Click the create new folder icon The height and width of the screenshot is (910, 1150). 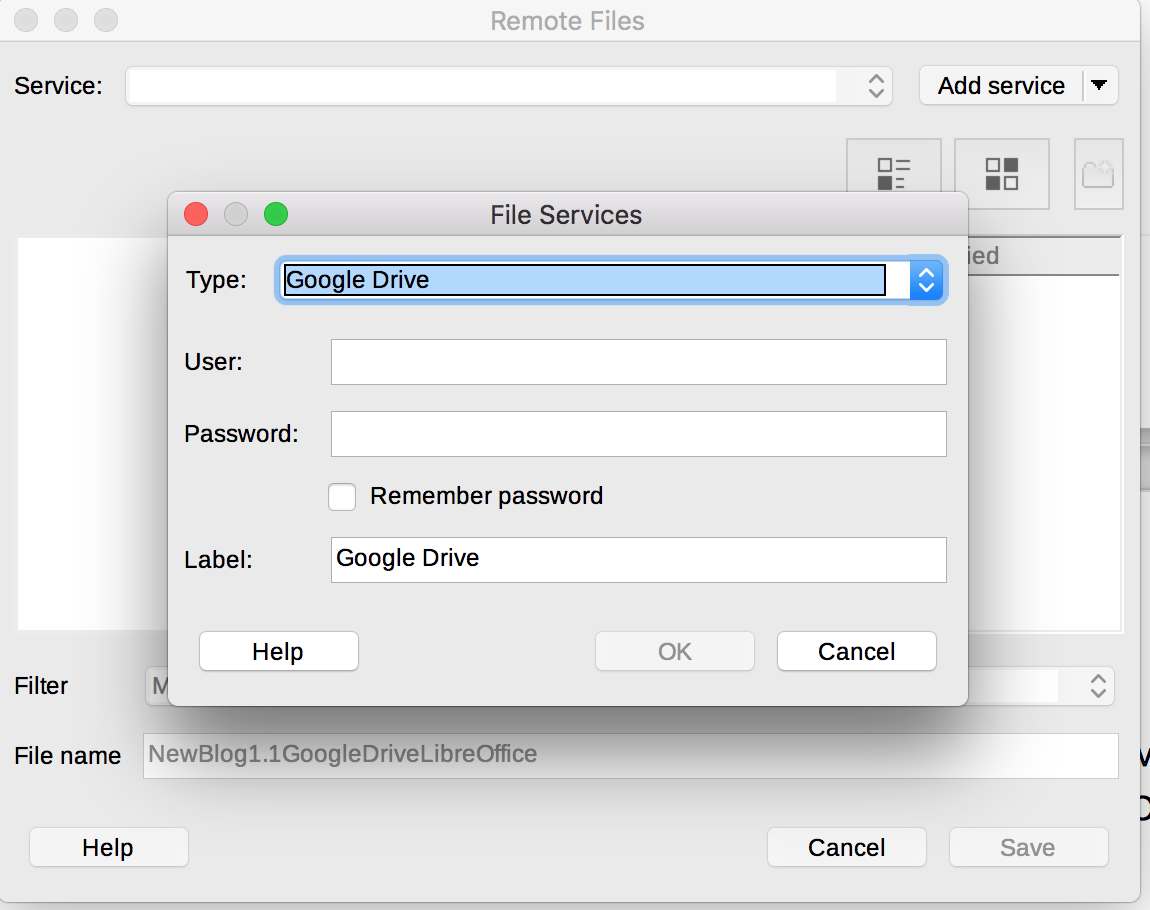(x=1098, y=173)
